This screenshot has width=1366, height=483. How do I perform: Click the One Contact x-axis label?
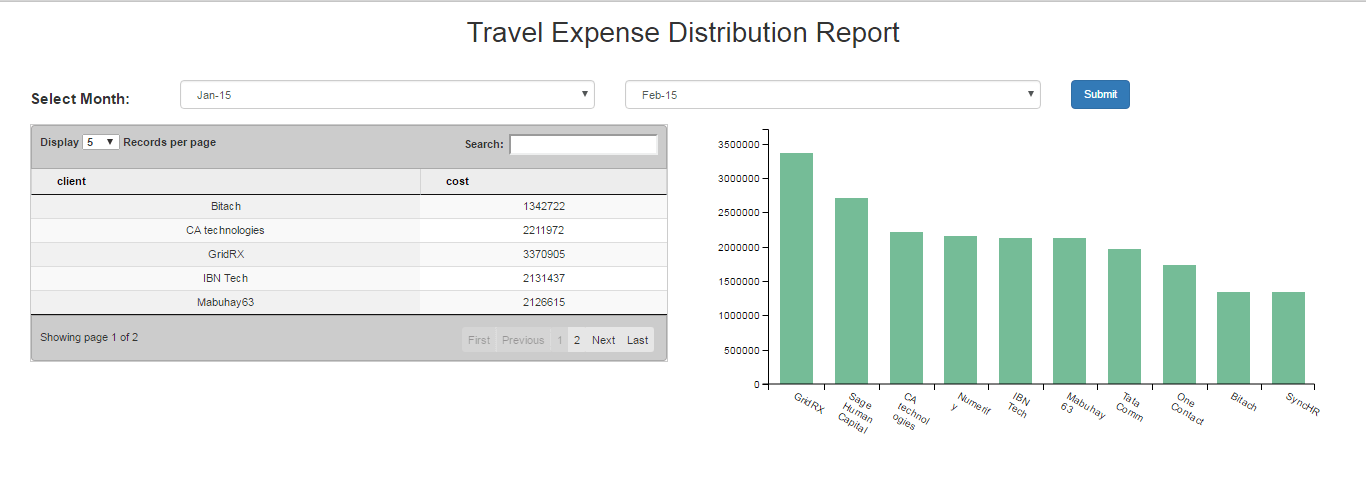pyautogui.click(x=1186, y=409)
